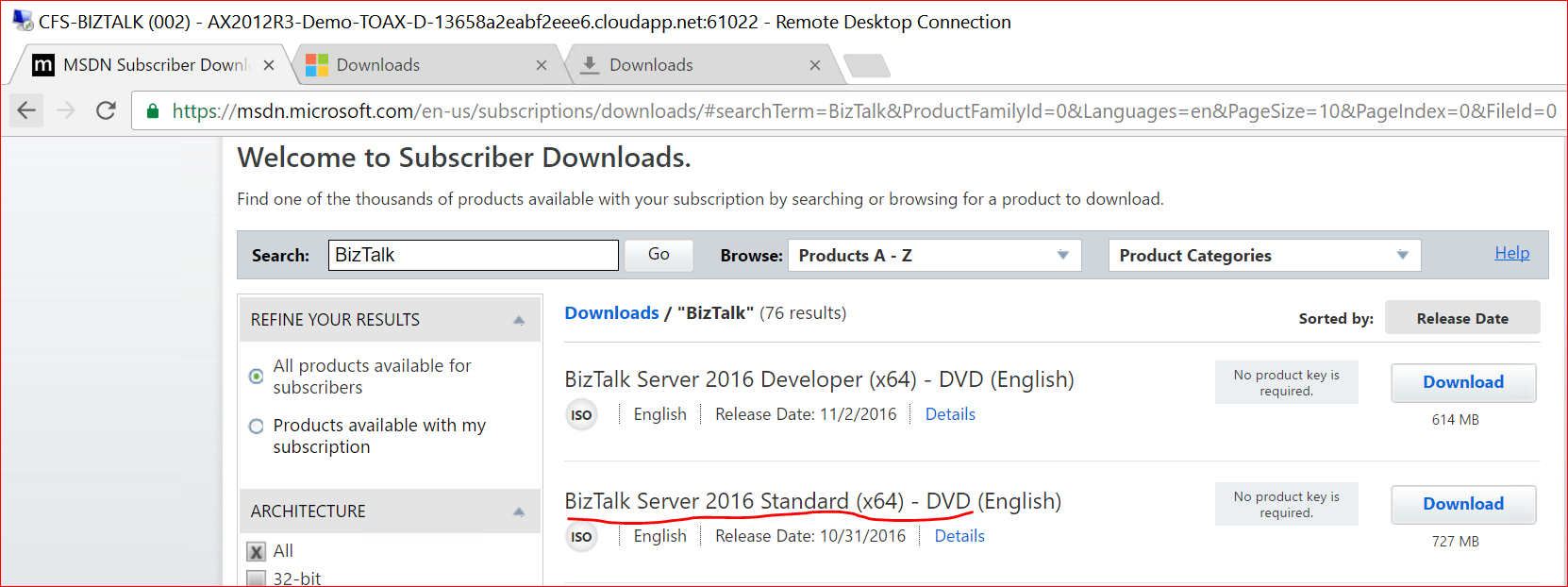Screen dimensions: 1568x587
Task: Collapse the Refine Your Results section
Action: pyautogui.click(x=518, y=321)
